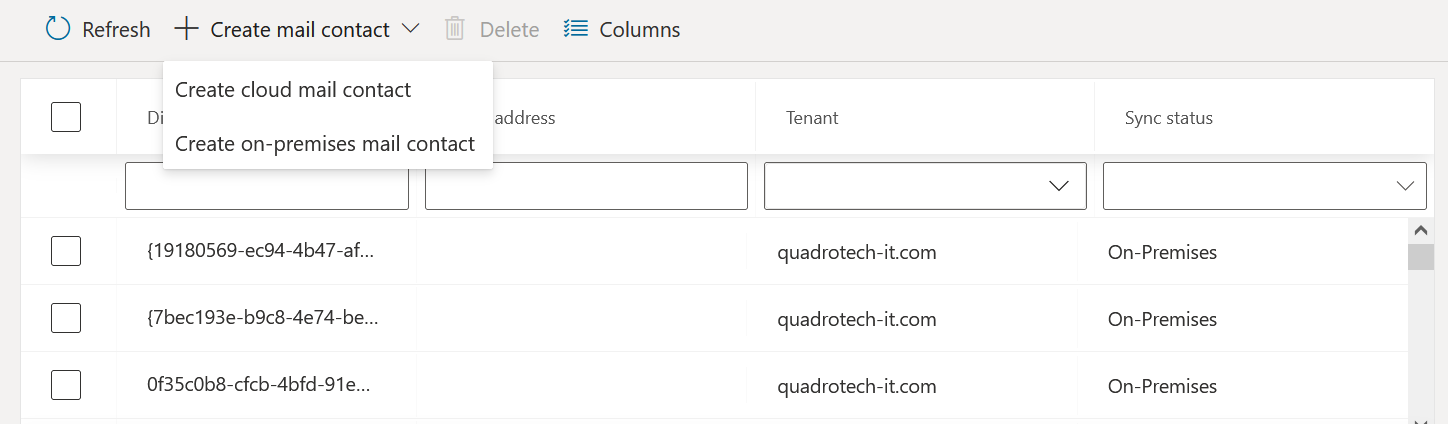
Task: Click the plus icon for Create mail contact
Action: coord(186,29)
